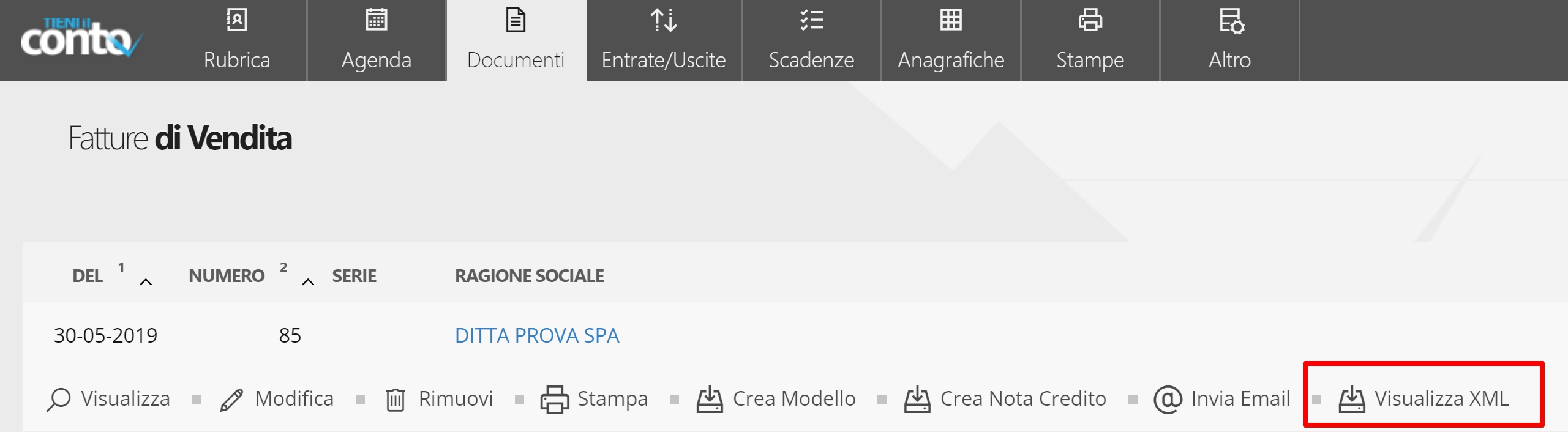1568x432 pixels.
Task: Open the Agenda calendar icon
Action: (376, 20)
